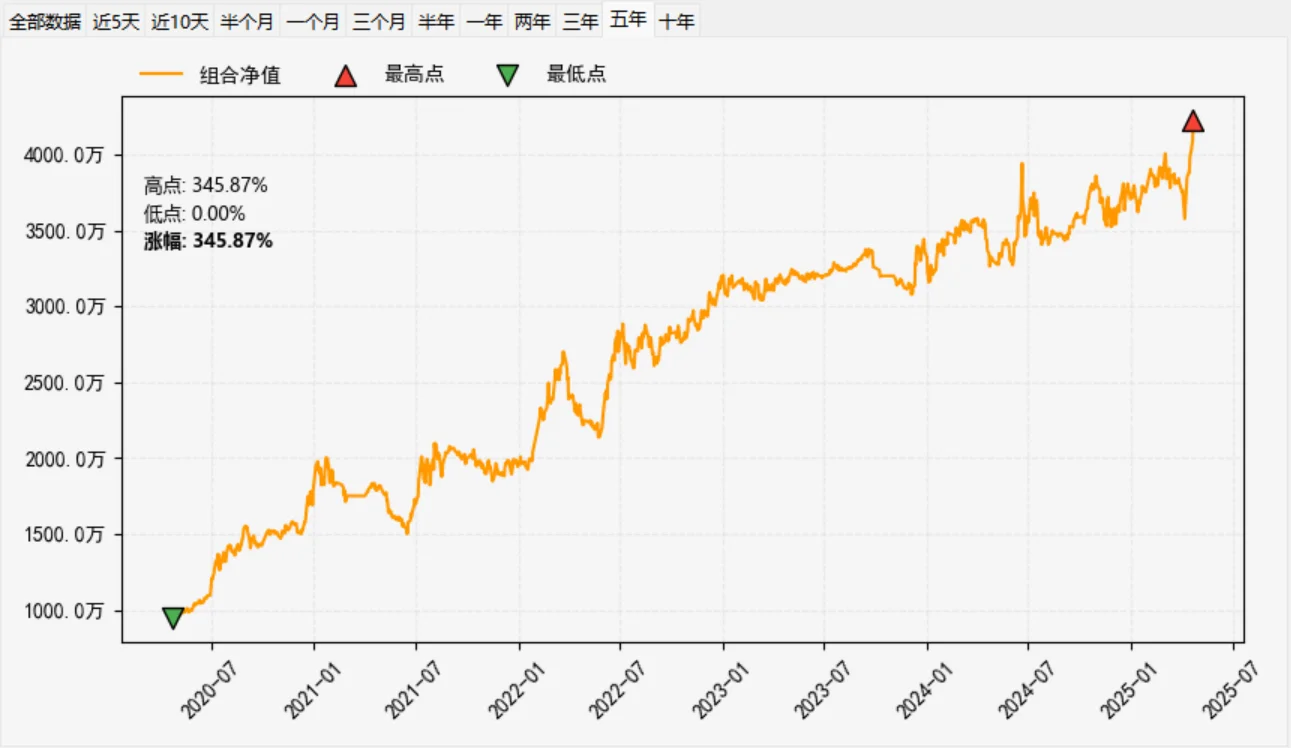Select the 五年 tab
The image size is (1291, 748).
(628, 19)
